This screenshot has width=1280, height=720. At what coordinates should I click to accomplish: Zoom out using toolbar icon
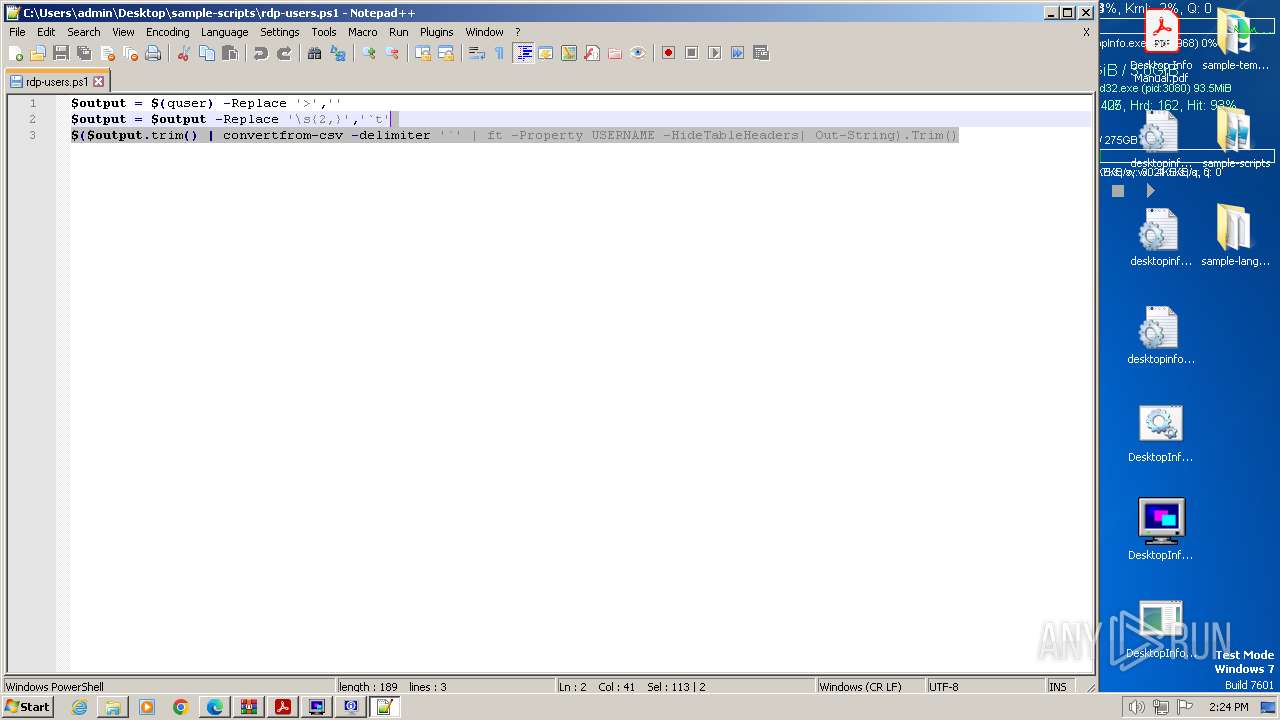coord(392,53)
